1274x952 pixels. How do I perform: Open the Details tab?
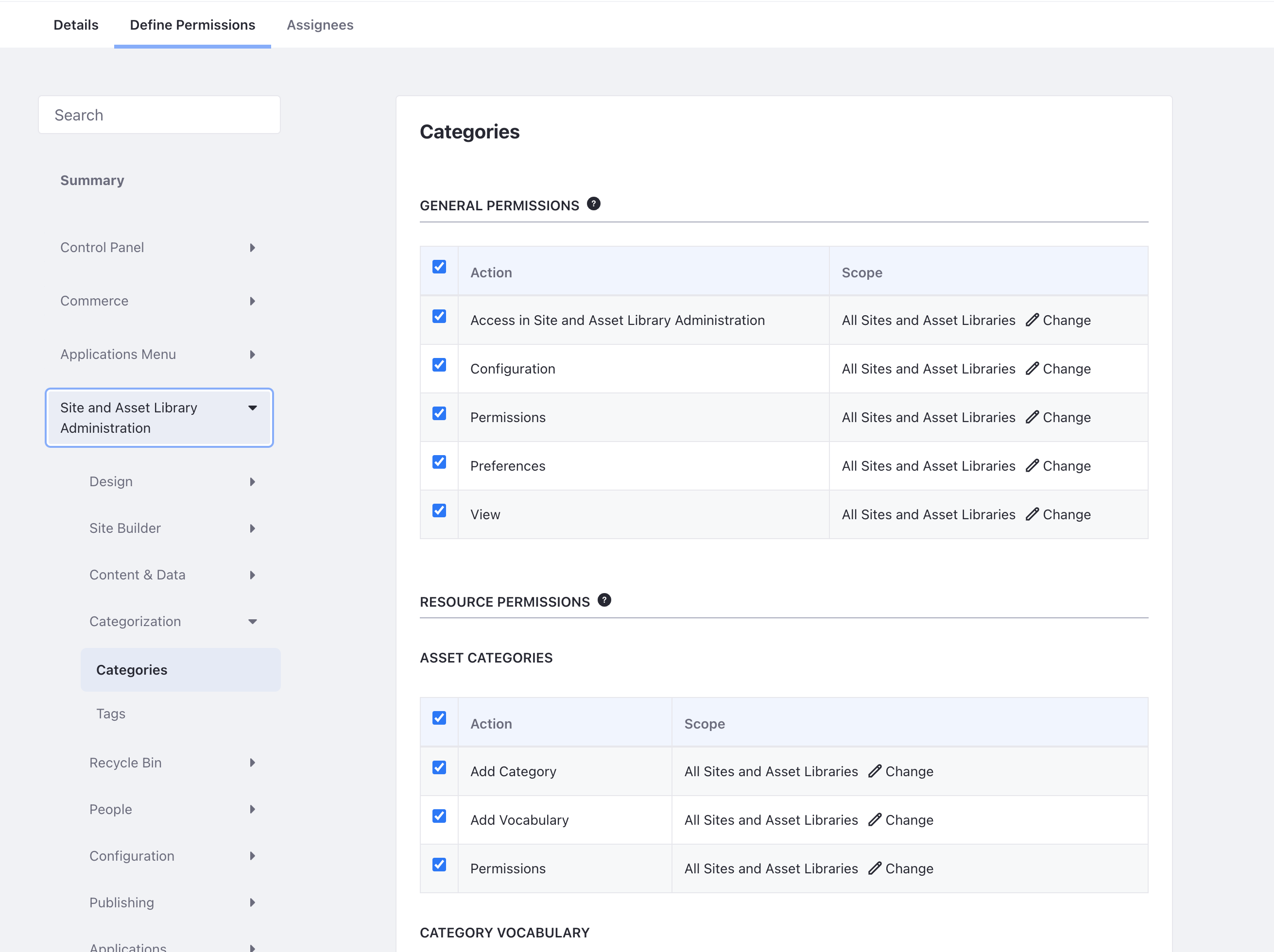[x=76, y=25]
